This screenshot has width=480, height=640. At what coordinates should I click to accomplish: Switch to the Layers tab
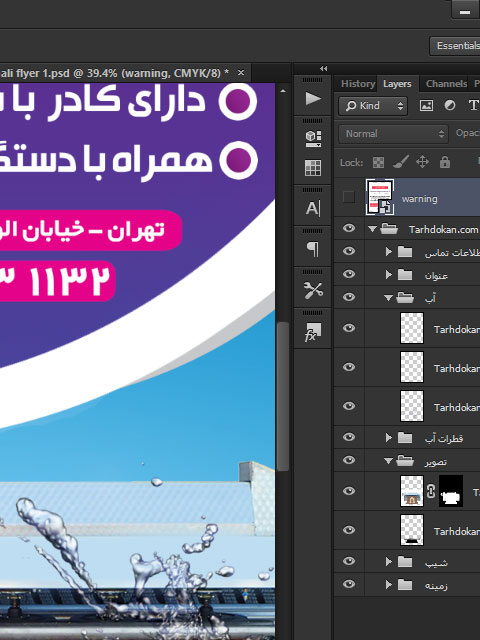point(397,84)
